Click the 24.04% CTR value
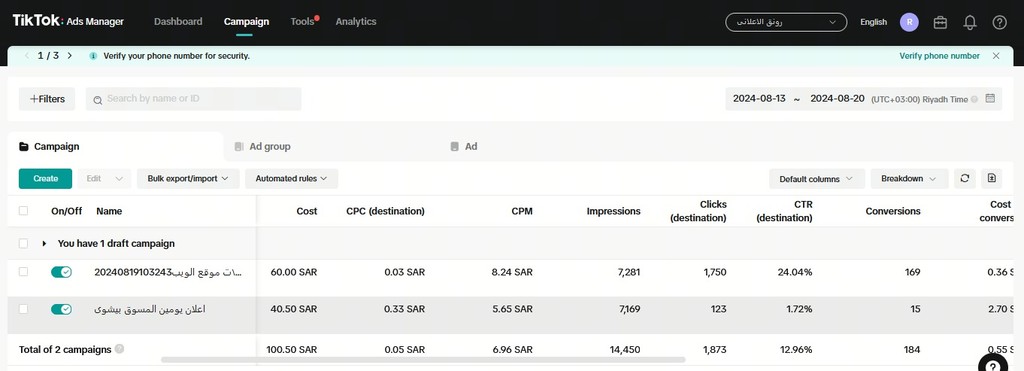Image resolution: width=1024 pixels, height=371 pixels. (796, 272)
